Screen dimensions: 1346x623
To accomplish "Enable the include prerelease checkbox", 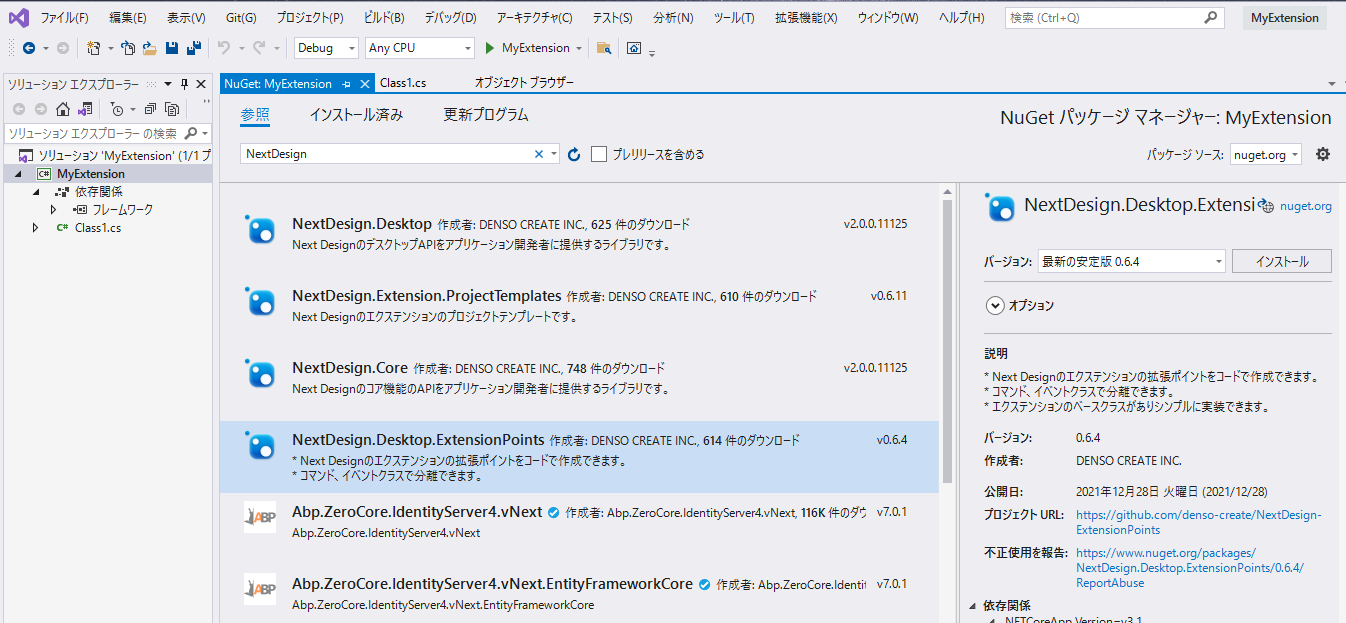I will [599, 154].
